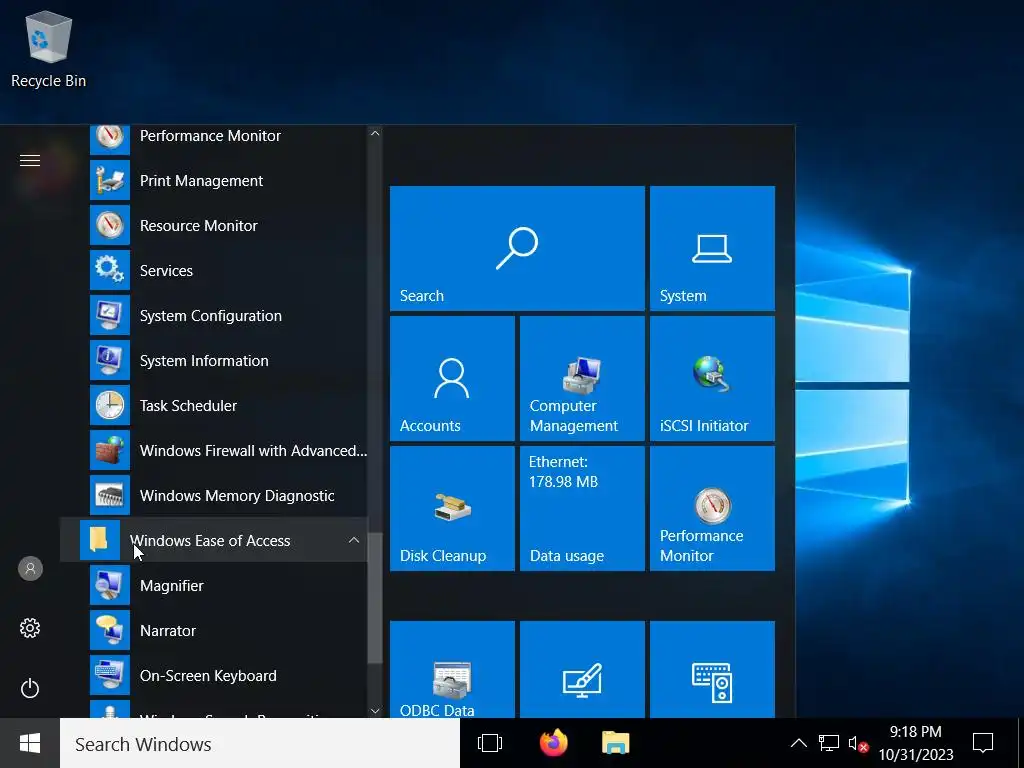This screenshot has width=1024, height=768.
Task: Open the user account menu in Start
Action: click(x=30, y=568)
